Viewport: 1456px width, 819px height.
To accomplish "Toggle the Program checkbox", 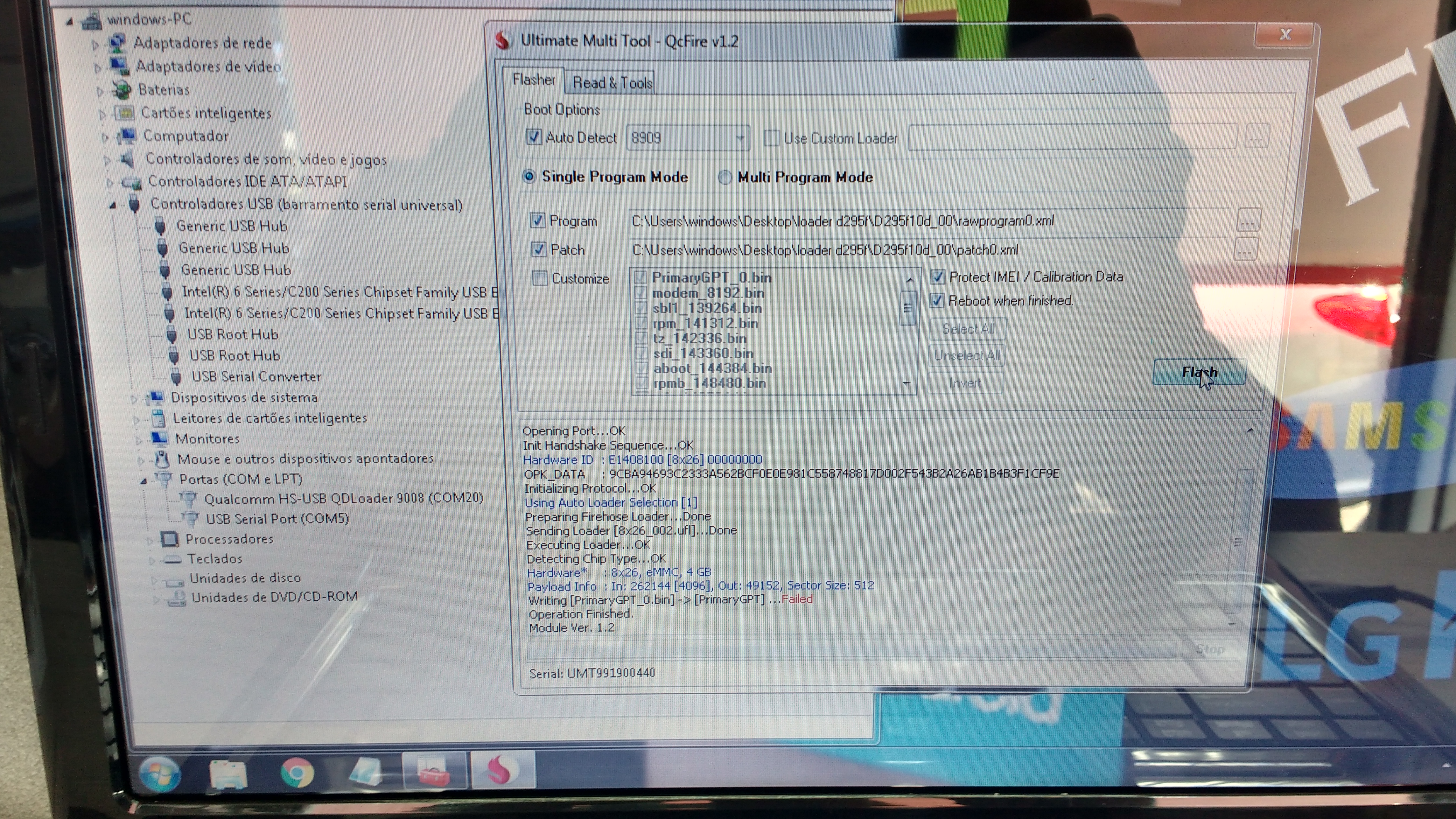I will click(x=538, y=220).
